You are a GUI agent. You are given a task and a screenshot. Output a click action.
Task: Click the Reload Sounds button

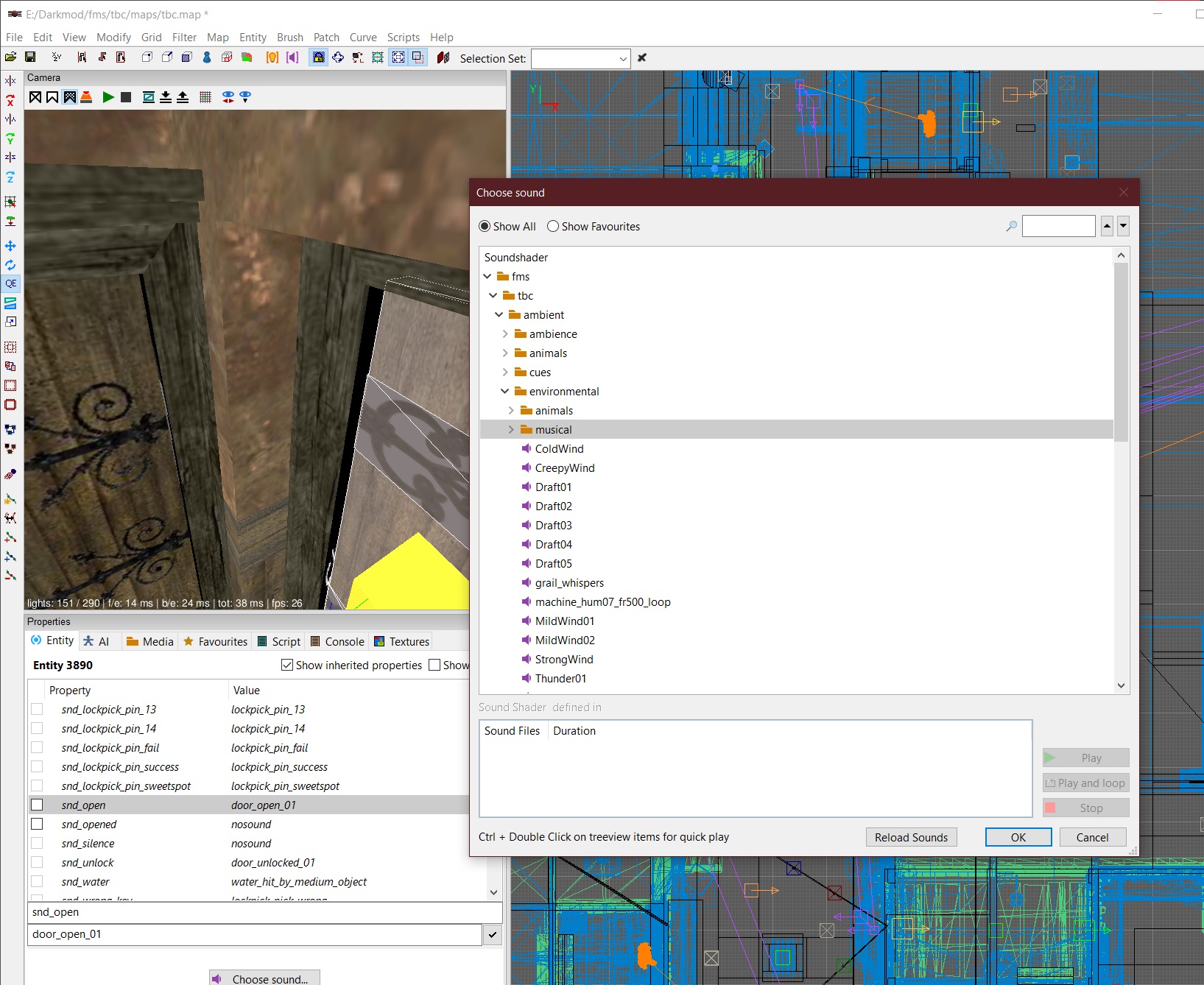911,838
